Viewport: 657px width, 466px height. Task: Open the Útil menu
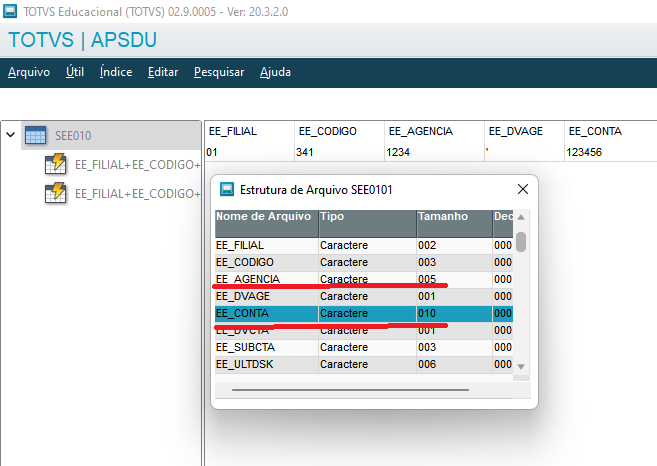click(x=75, y=72)
